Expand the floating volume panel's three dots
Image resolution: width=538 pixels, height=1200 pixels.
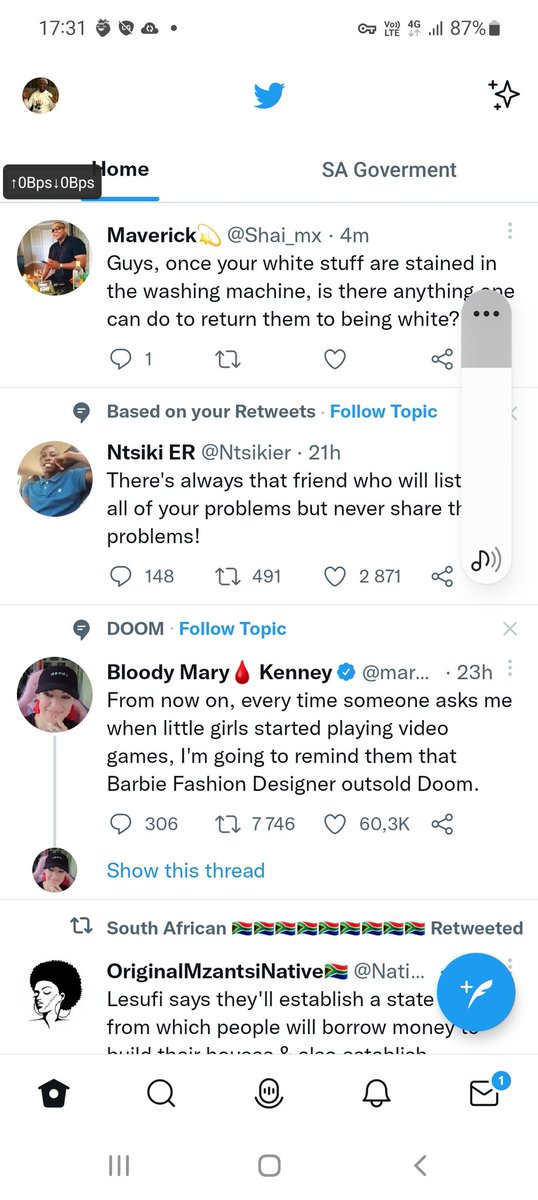485,313
